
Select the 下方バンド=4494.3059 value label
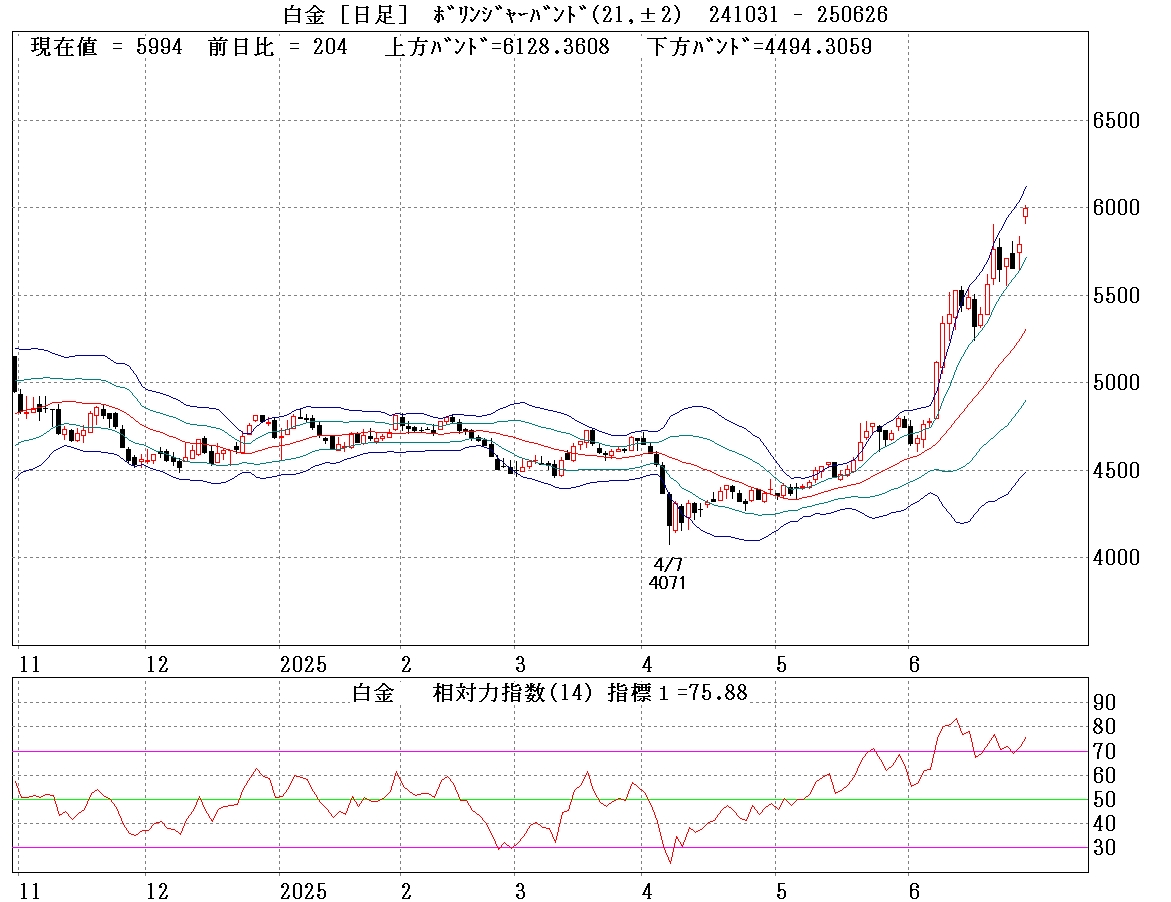(x=758, y=47)
